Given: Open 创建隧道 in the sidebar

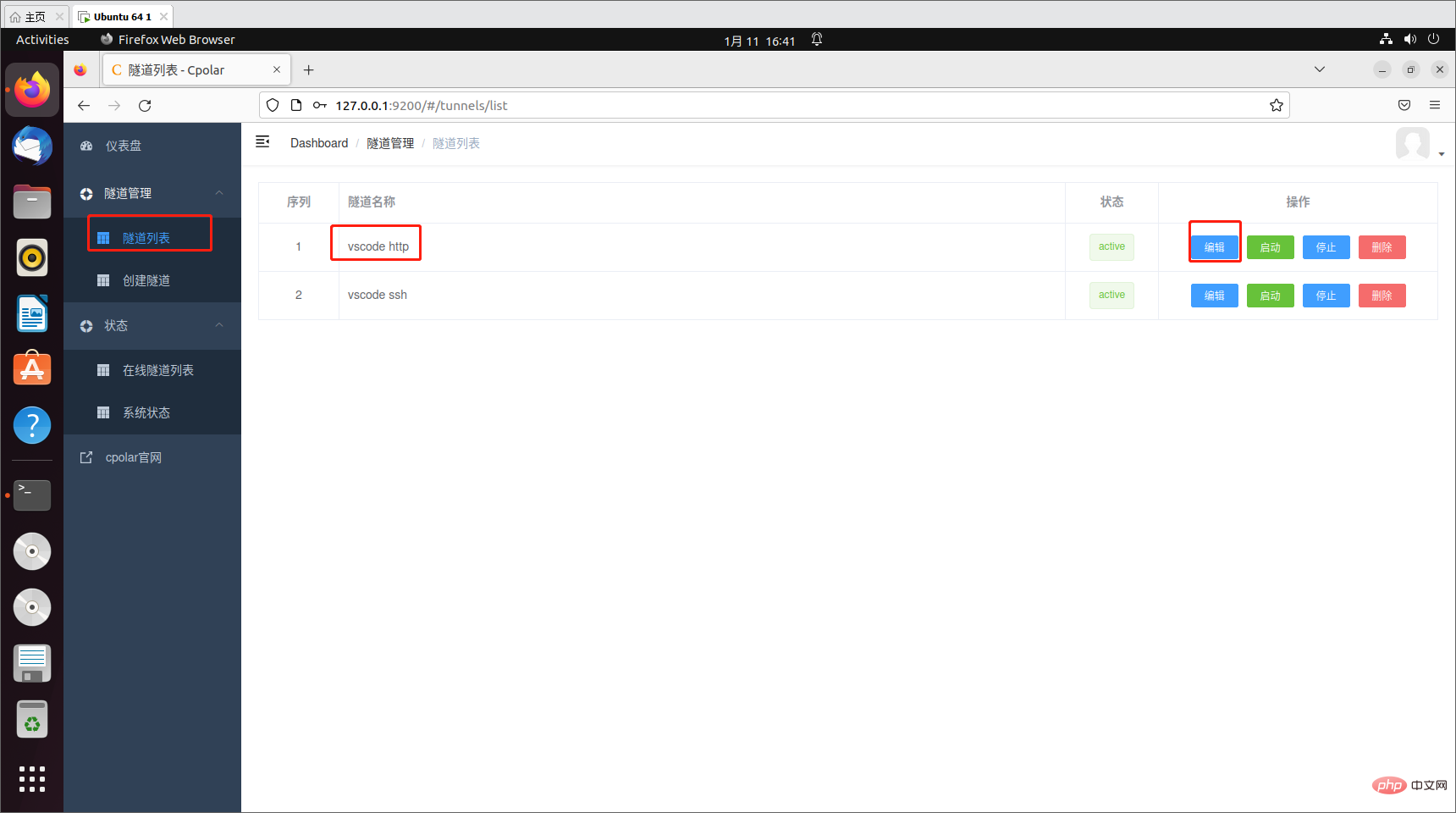Looking at the screenshot, I should pos(152,280).
